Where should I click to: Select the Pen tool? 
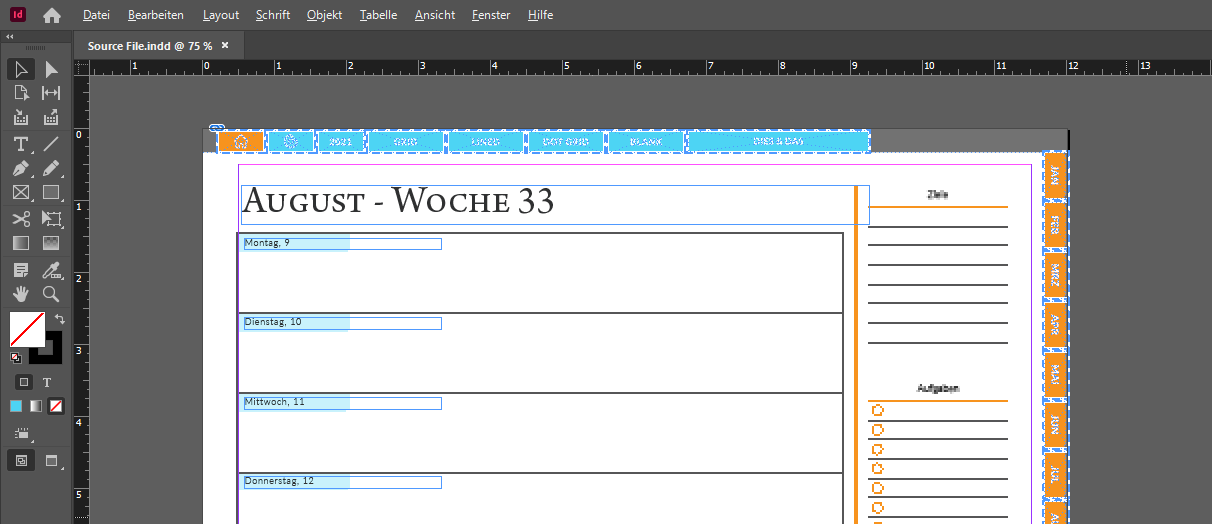[20, 168]
